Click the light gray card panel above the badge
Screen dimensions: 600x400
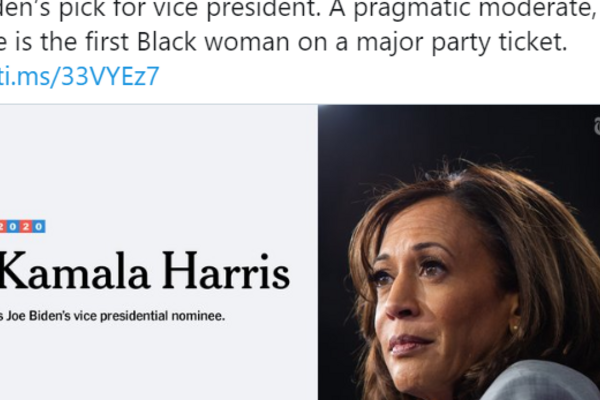(x=150, y=160)
